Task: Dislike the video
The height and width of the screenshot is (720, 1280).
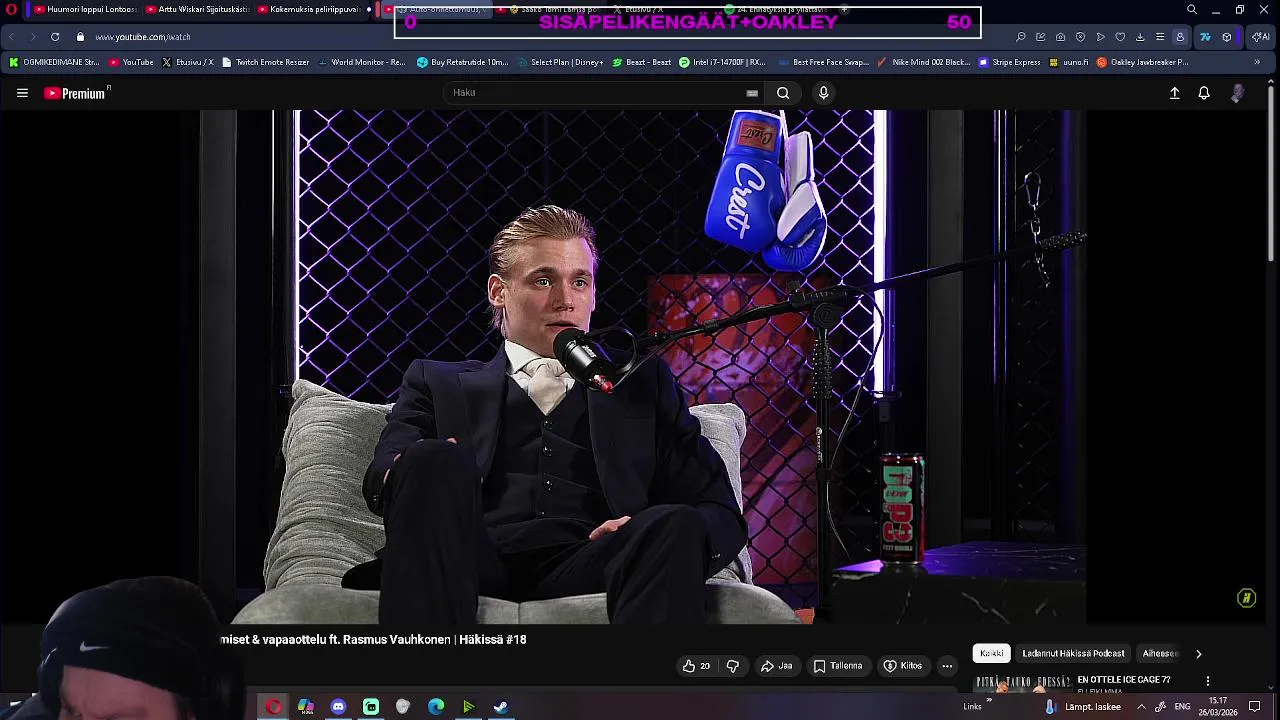Action: 732,666
